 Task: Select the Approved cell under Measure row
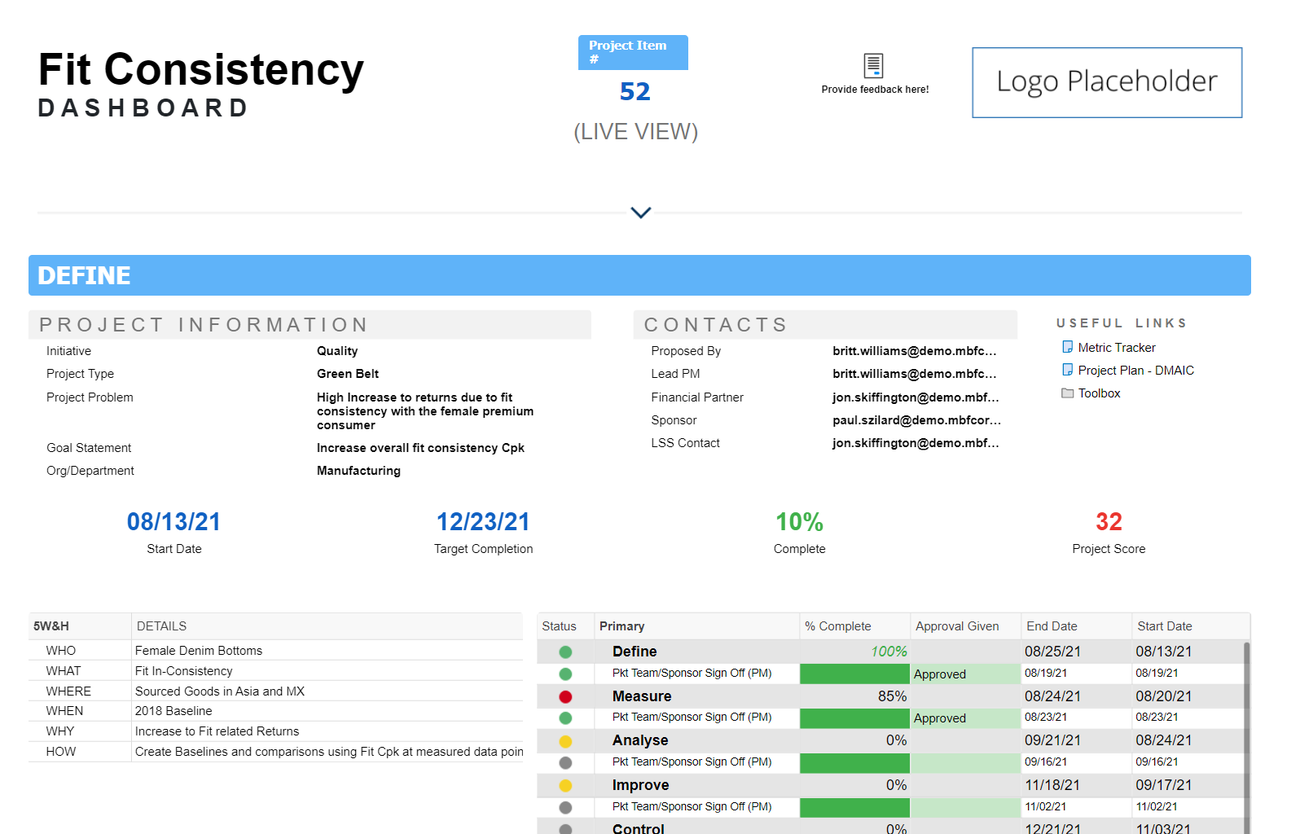click(x=965, y=718)
